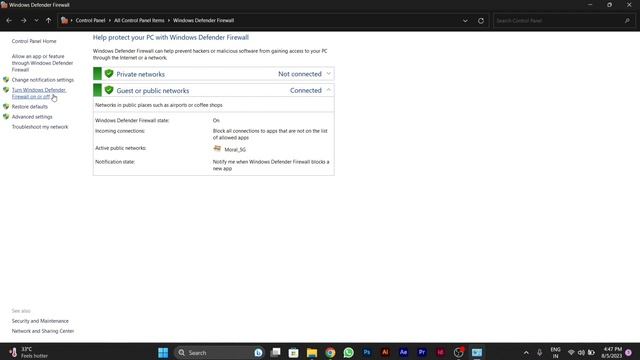This screenshot has height=360, width=640.
Task: Open Control Panel Home link
Action: 34,41
